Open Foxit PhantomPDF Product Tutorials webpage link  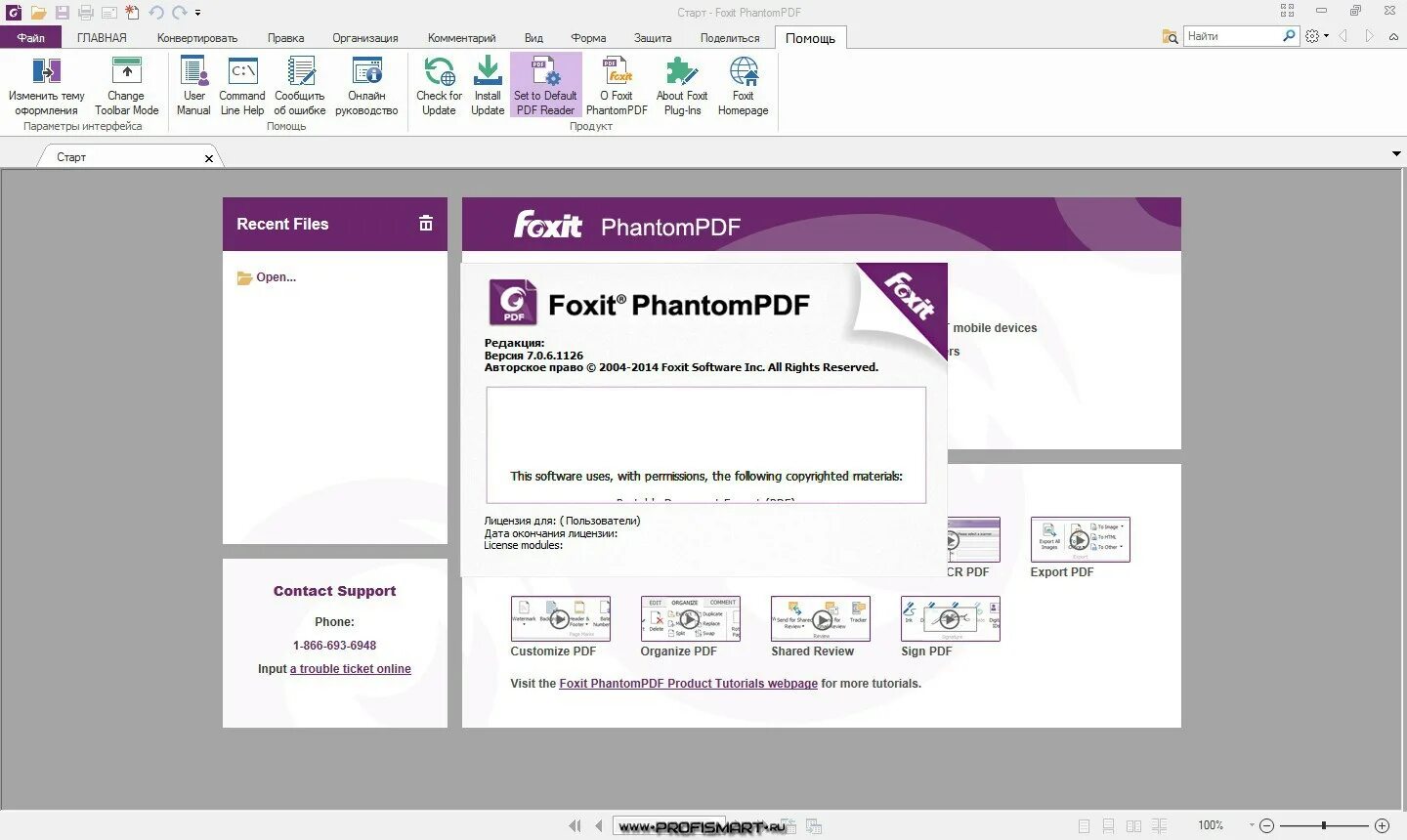point(688,684)
